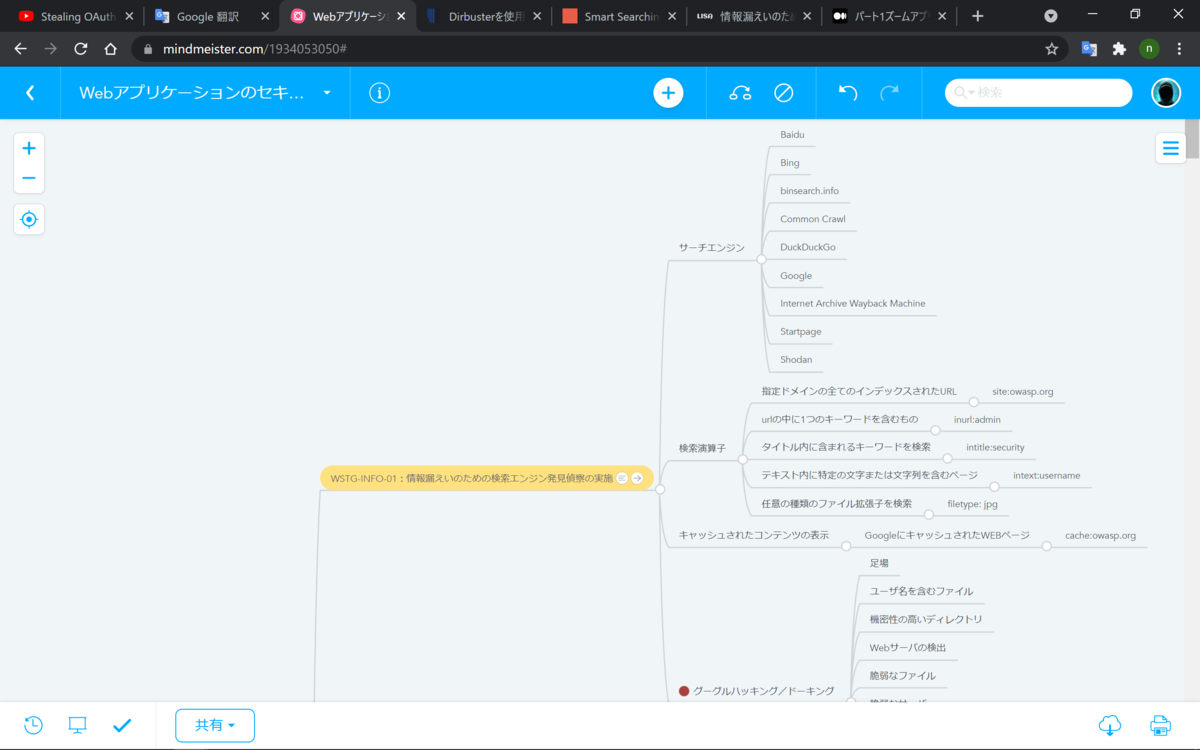Select the WSTG-INFO-01 yellow topic

click(487, 478)
